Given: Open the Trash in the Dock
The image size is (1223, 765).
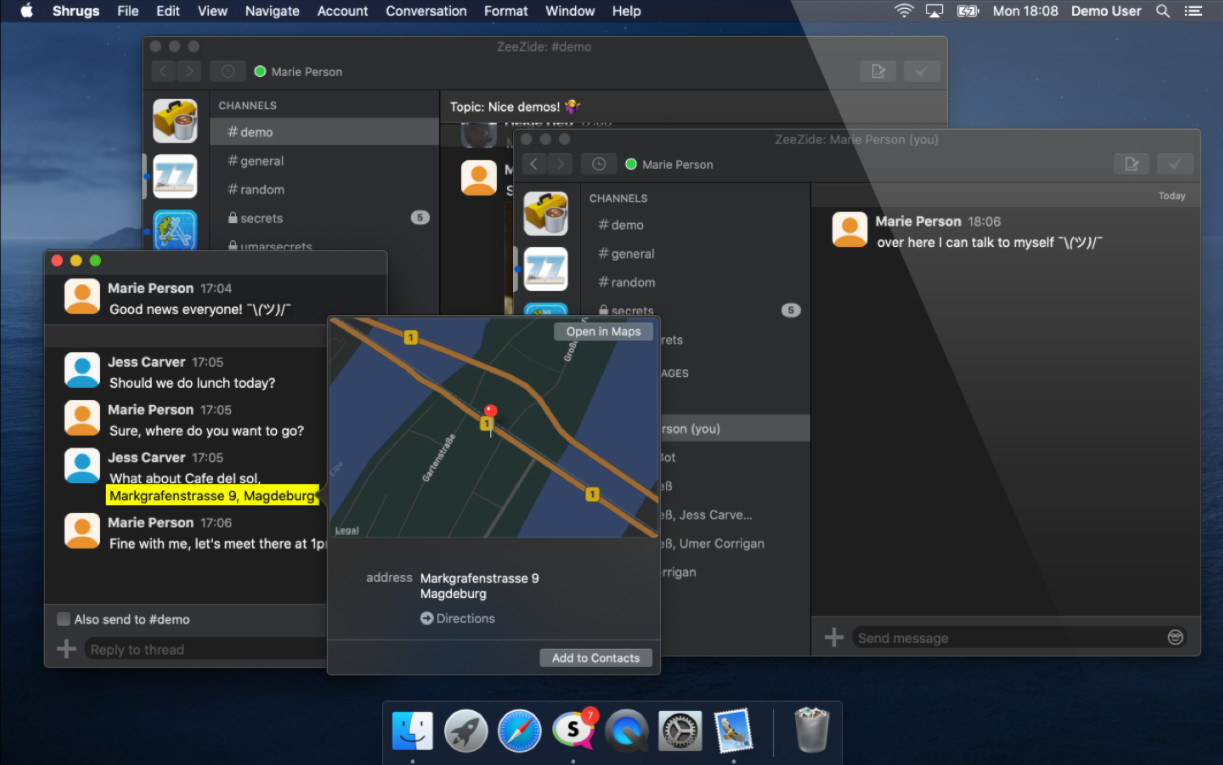Looking at the screenshot, I should tap(812, 731).
